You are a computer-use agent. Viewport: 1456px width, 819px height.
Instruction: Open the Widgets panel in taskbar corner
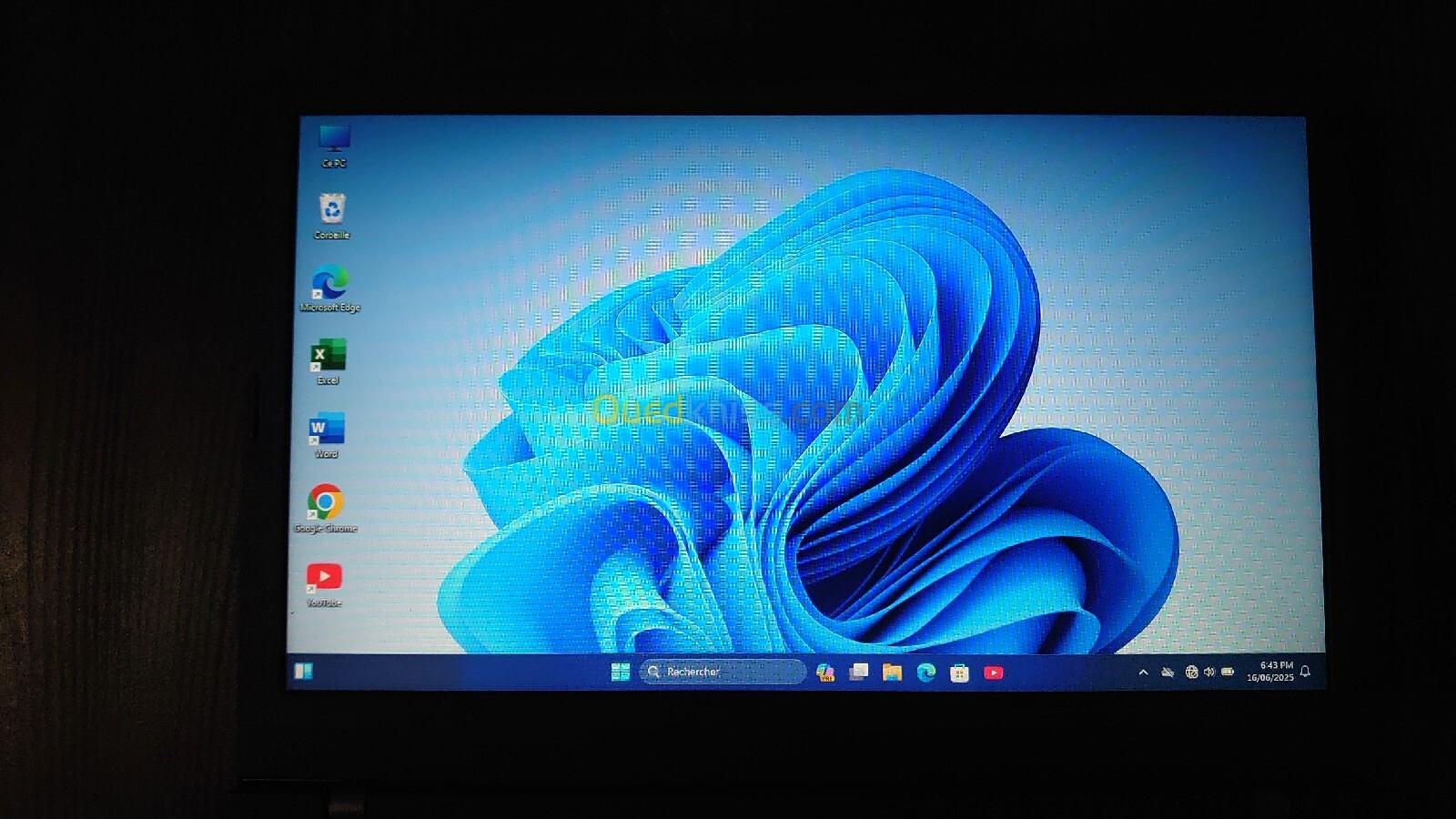(x=304, y=672)
